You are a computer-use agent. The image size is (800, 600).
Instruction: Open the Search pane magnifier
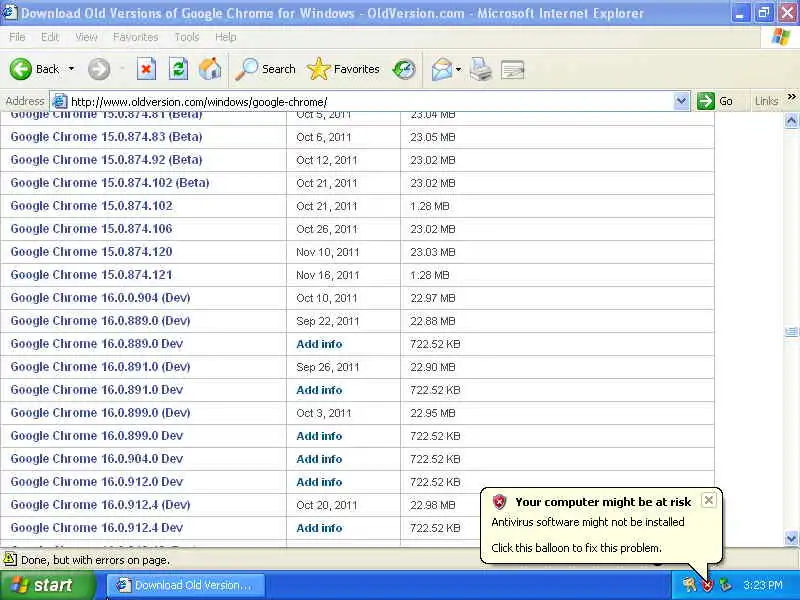click(265, 69)
